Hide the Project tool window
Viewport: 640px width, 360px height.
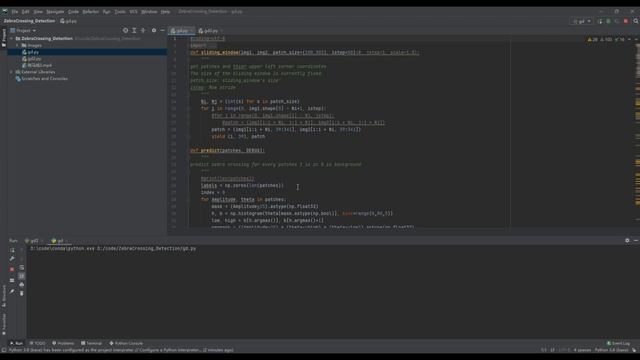pyautogui.click(x=162, y=31)
